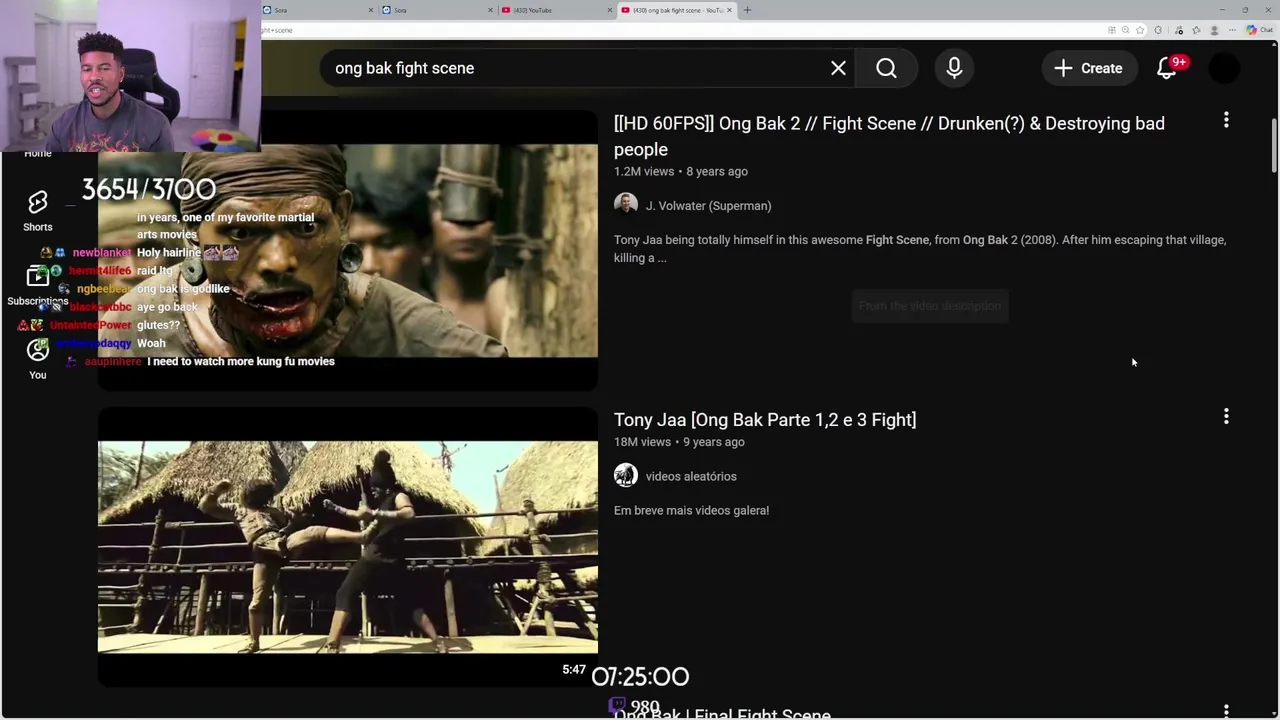Click the videos aleatórios channel avatar
Viewport: 1280px width, 720px height.
tap(626, 475)
